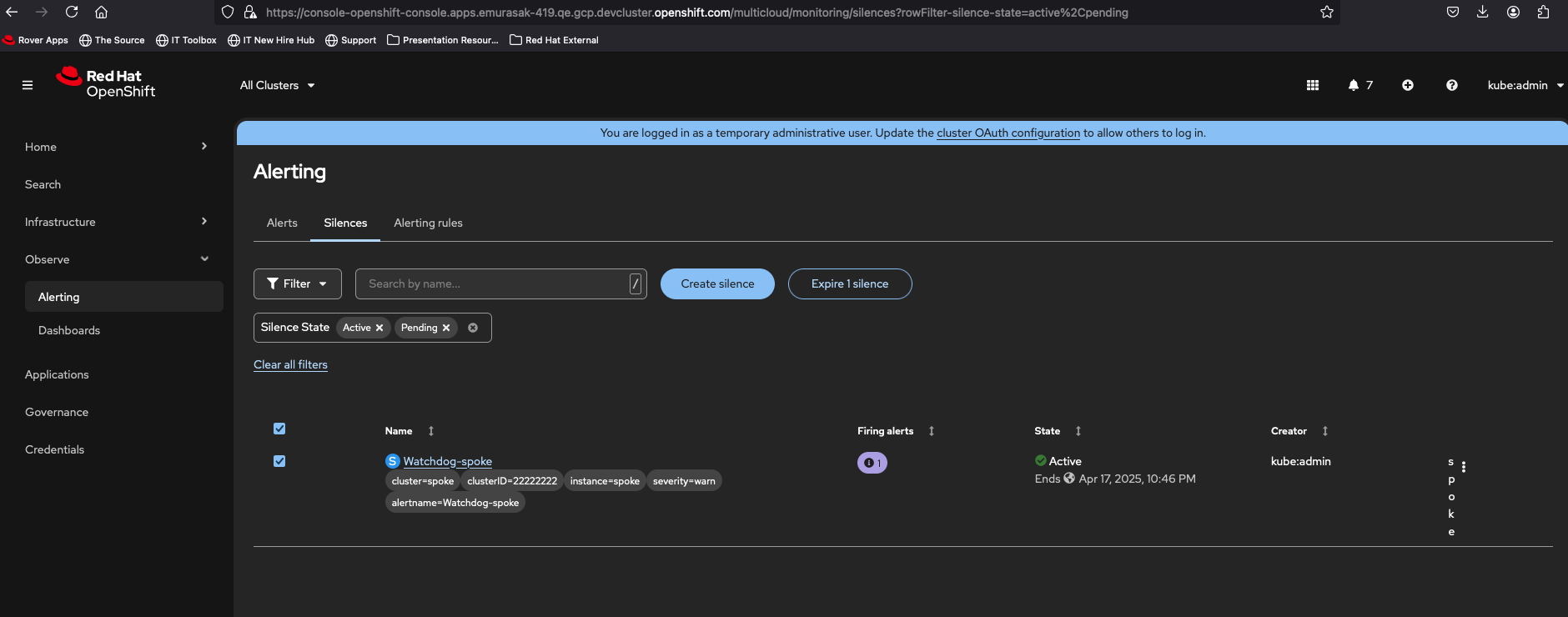Image resolution: width=1568 pixels, height=617 pixels.
Task: Focus the Search by name field
Action: tap(500, 283)
